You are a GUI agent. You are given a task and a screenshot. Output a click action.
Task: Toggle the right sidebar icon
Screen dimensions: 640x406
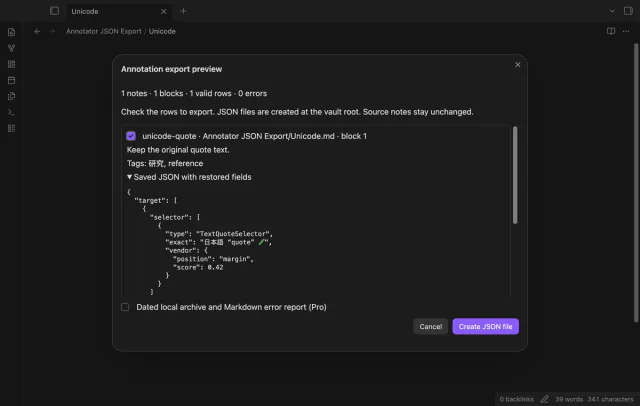click(628, 11)
